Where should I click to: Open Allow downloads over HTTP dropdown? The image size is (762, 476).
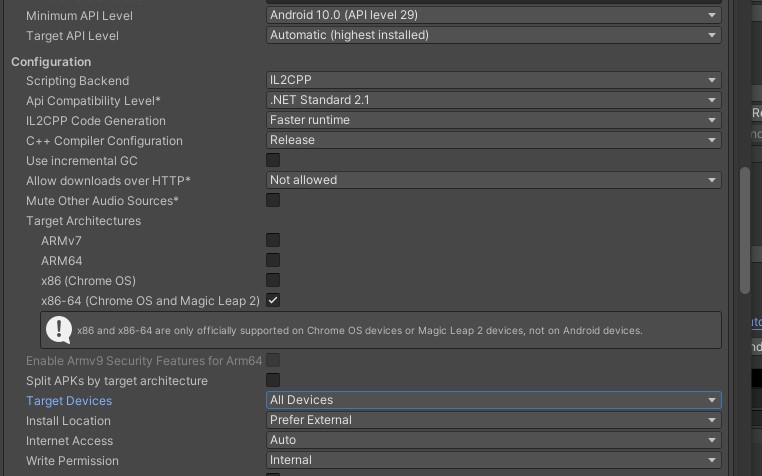(x=493, y=180)
